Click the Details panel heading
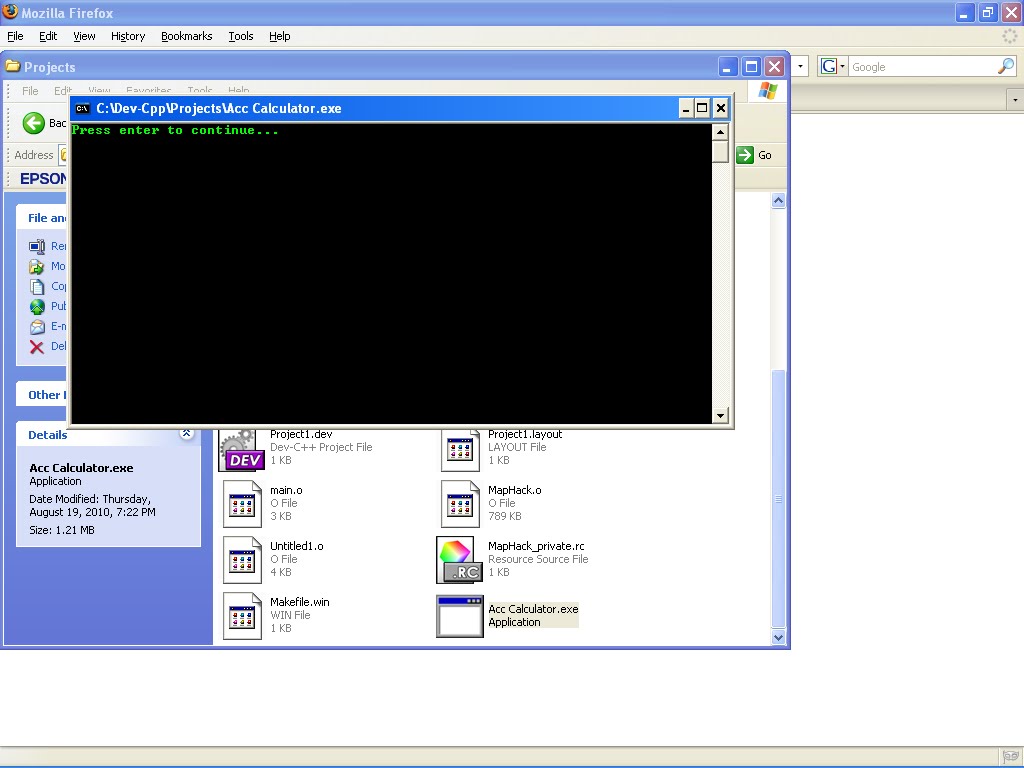This screenshot has height=768, width=1024. [x=48, y=435]
